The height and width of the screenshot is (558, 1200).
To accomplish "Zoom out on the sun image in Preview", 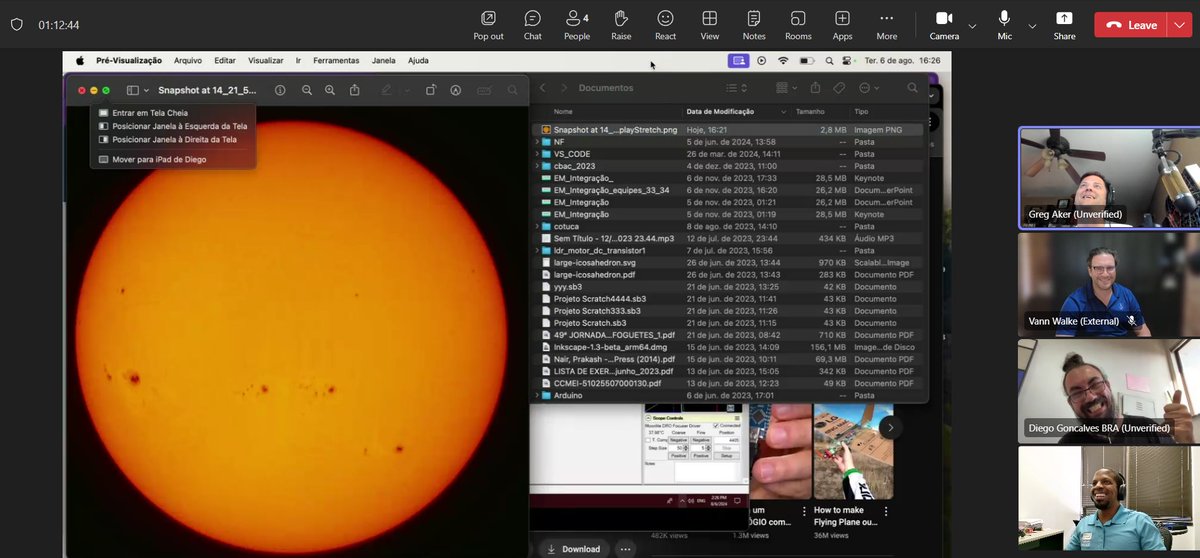I will click(307, 90).
